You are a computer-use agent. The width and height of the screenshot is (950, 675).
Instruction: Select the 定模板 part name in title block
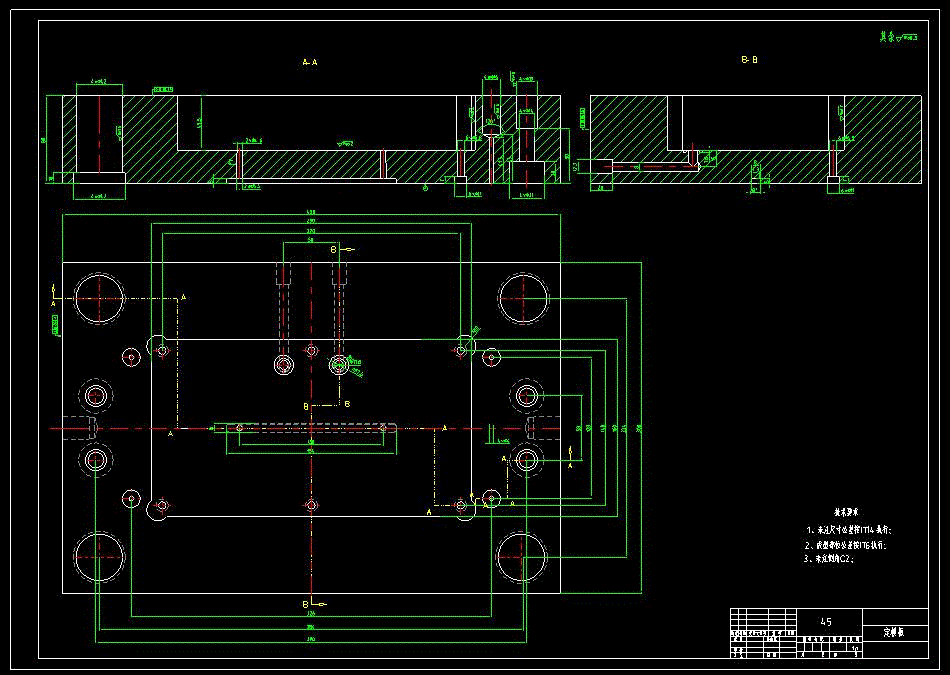894,632
